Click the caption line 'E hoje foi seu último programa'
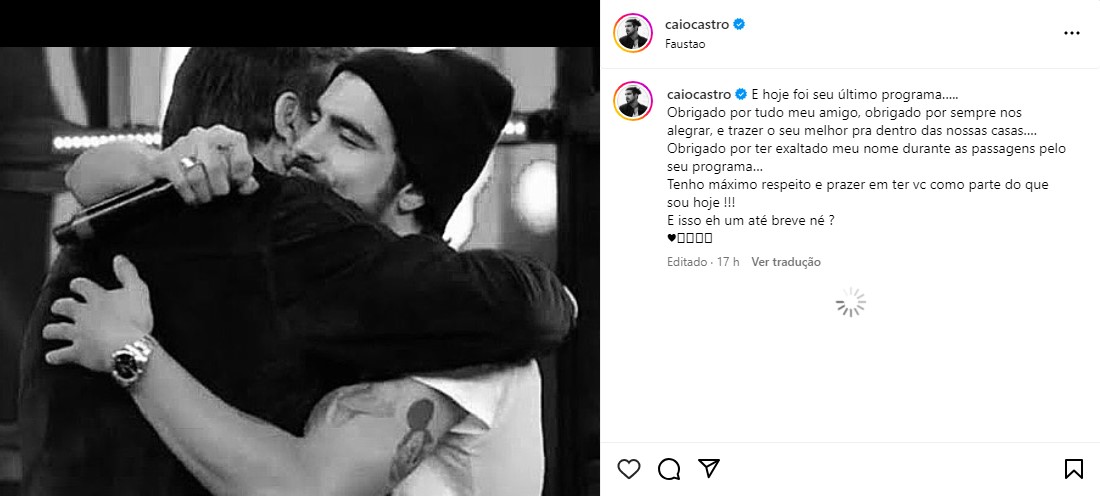 click(x=854, y=94)
